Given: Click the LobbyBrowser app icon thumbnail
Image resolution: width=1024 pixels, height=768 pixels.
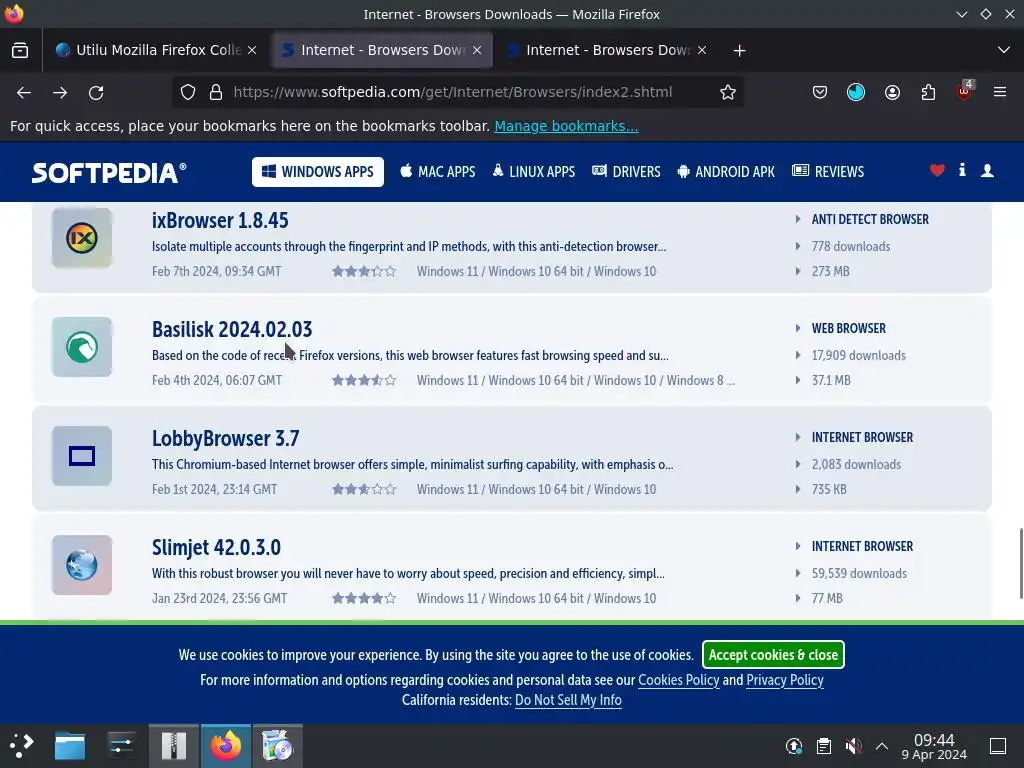Looking at the screenshot, I should click(x=82, y=456).
